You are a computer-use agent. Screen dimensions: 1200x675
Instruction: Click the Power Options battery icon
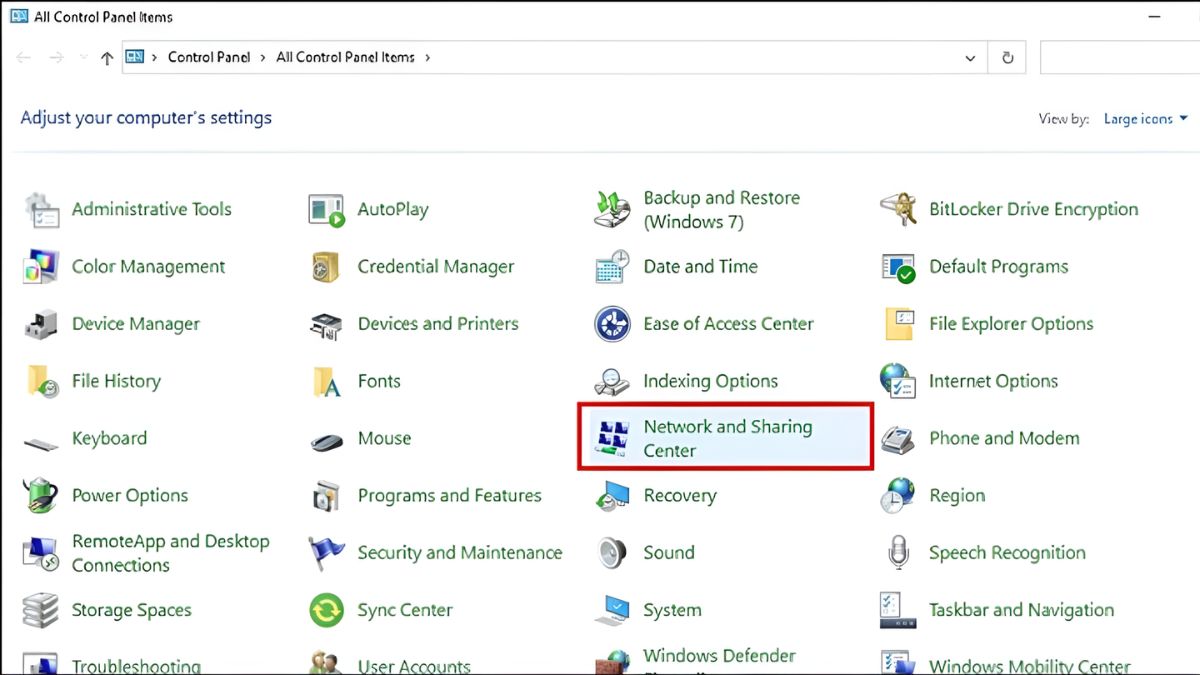point(41,495)
